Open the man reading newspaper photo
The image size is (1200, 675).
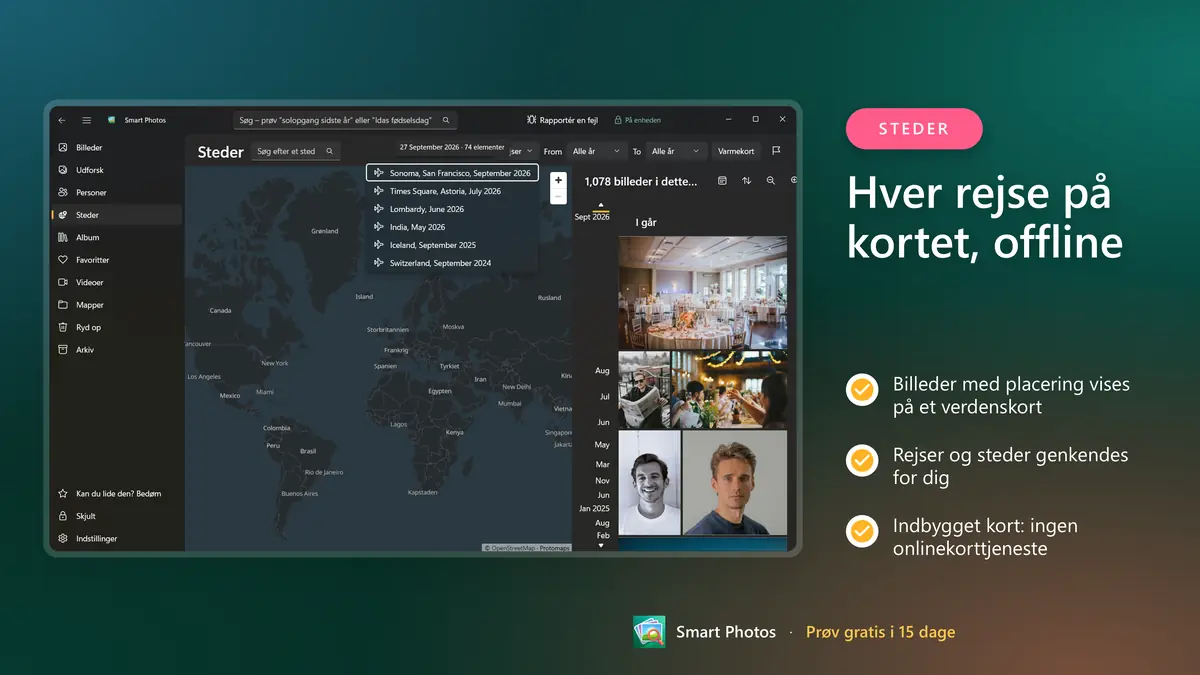tap(644, 390)
